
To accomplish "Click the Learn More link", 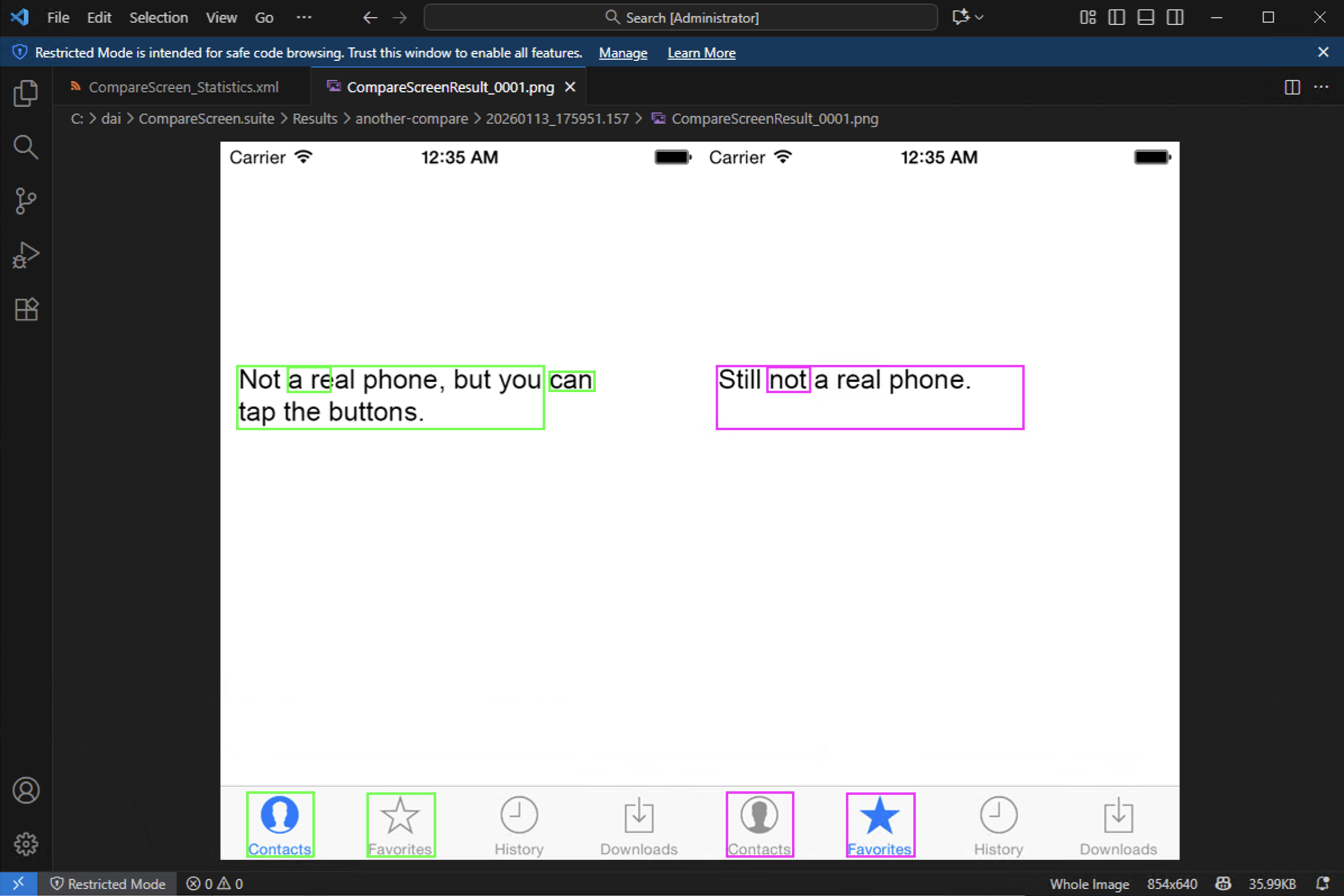I will pyautogui.click(x=701, y=53).
